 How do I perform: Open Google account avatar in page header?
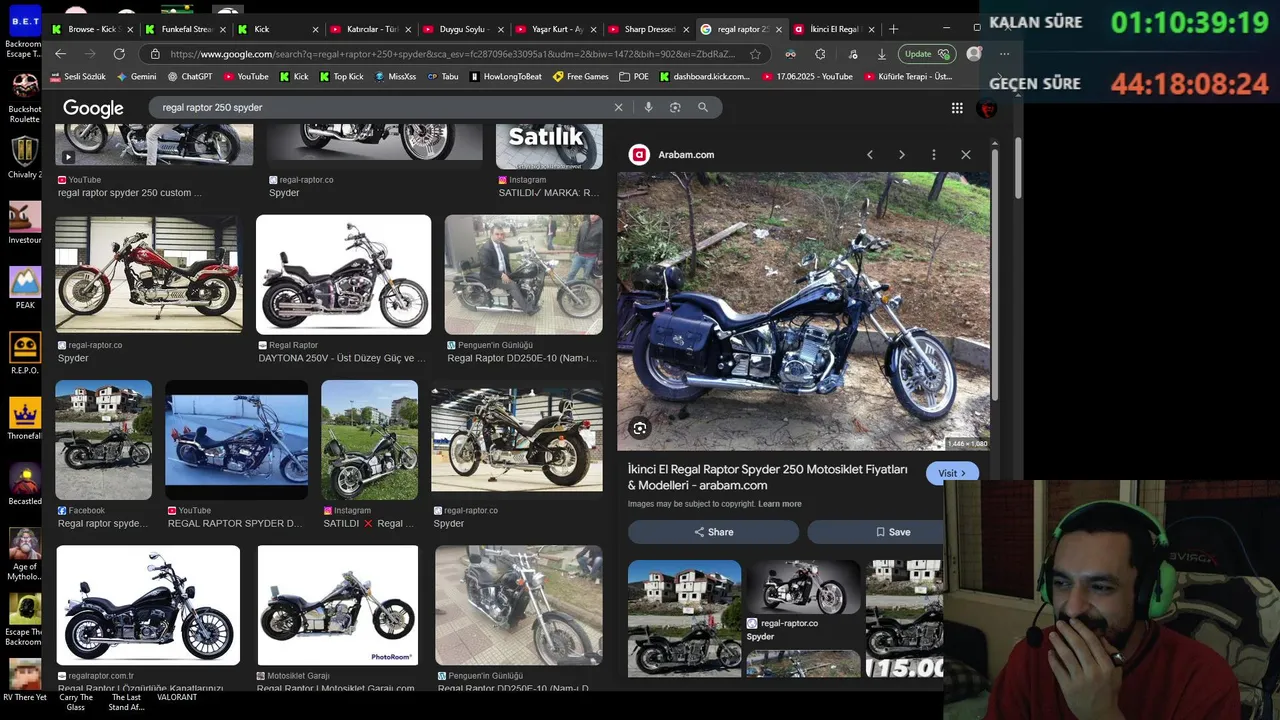click(987, 108)
